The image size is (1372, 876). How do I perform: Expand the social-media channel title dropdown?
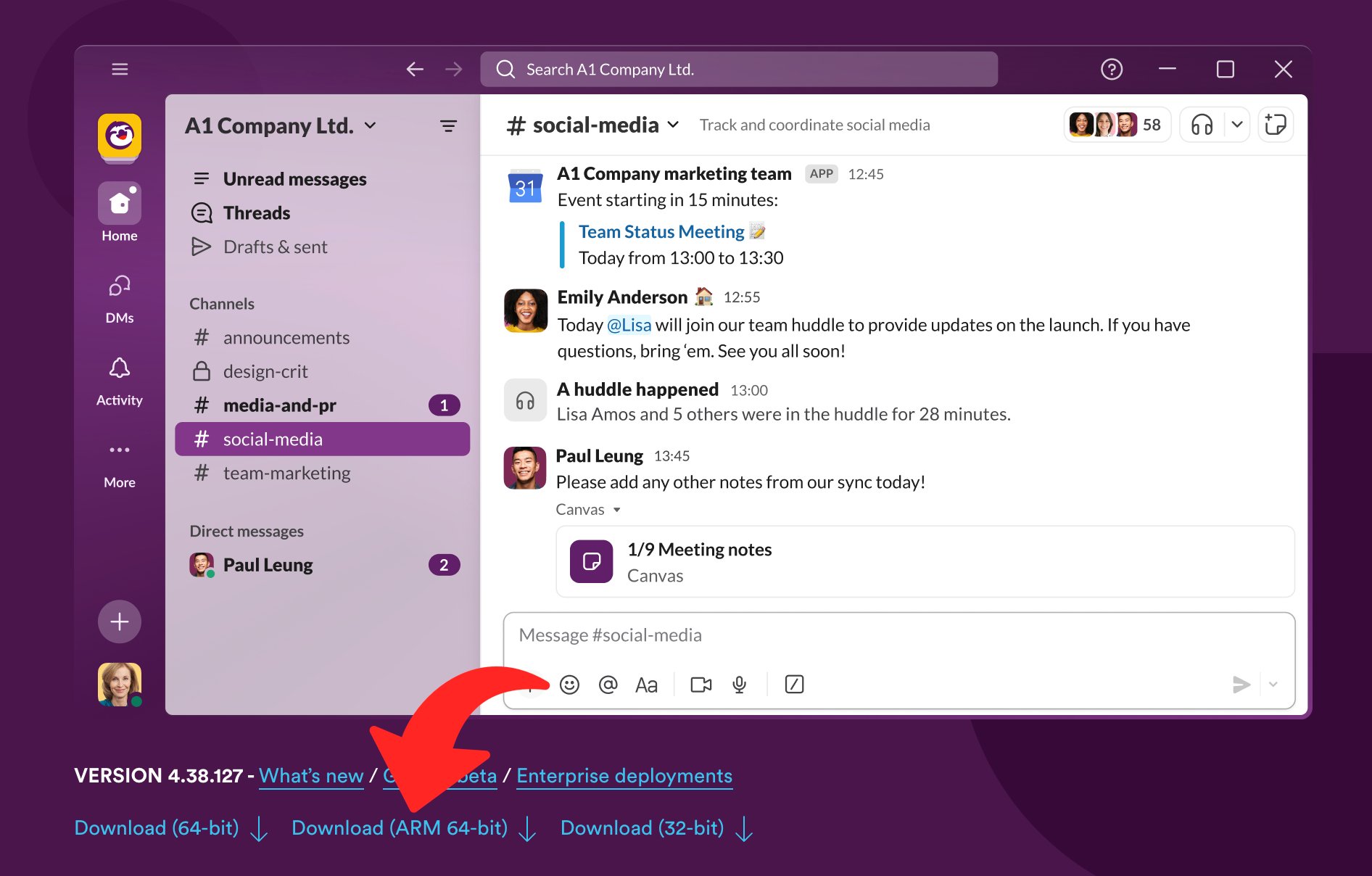(x=593, y=125)
